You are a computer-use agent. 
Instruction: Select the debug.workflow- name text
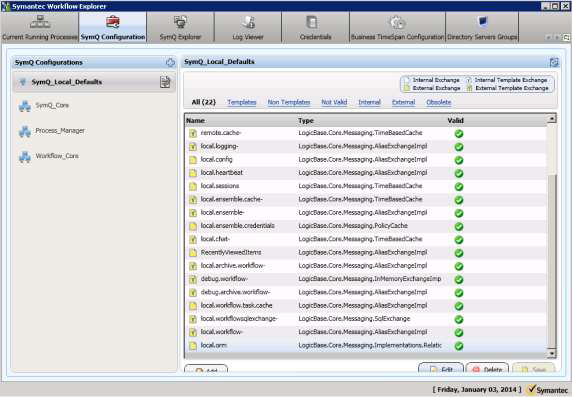coord(224,279)
